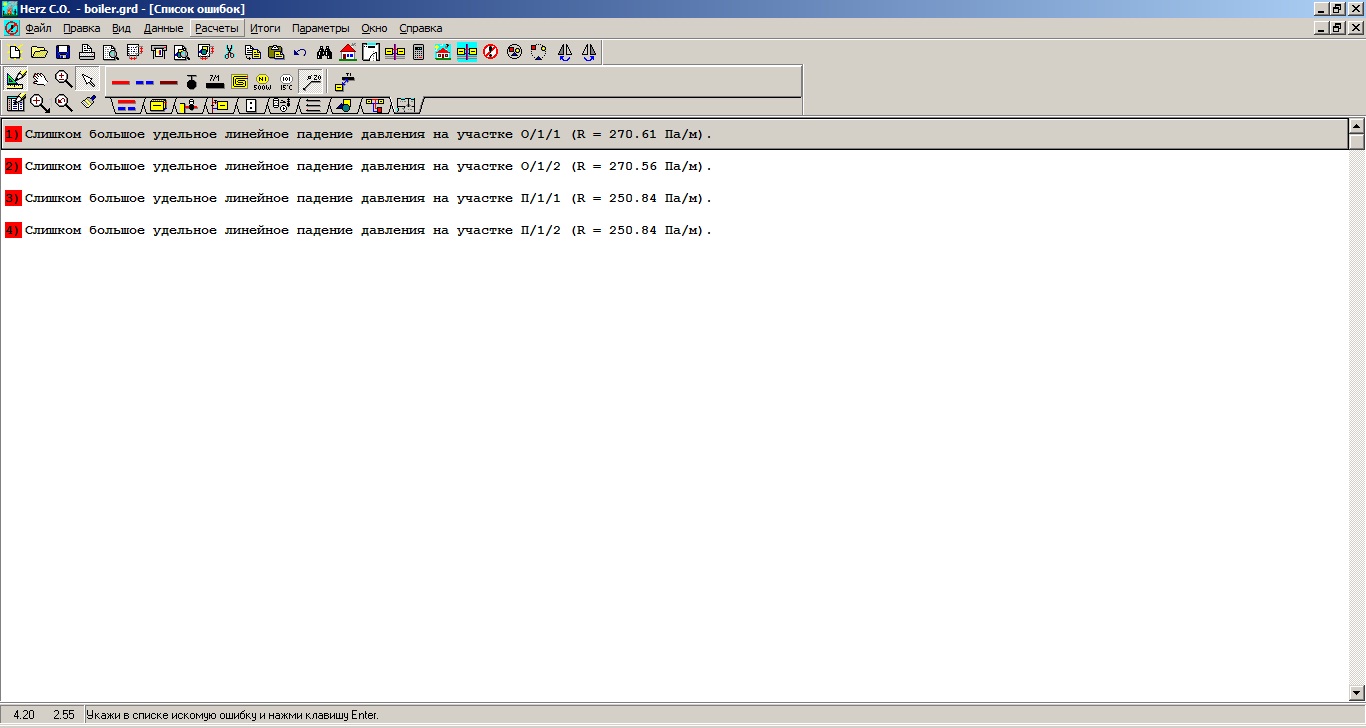The width and height of the screenshot is (1366, 728).
Task: Select the arrow pointer tool
Action: [88, 80]
